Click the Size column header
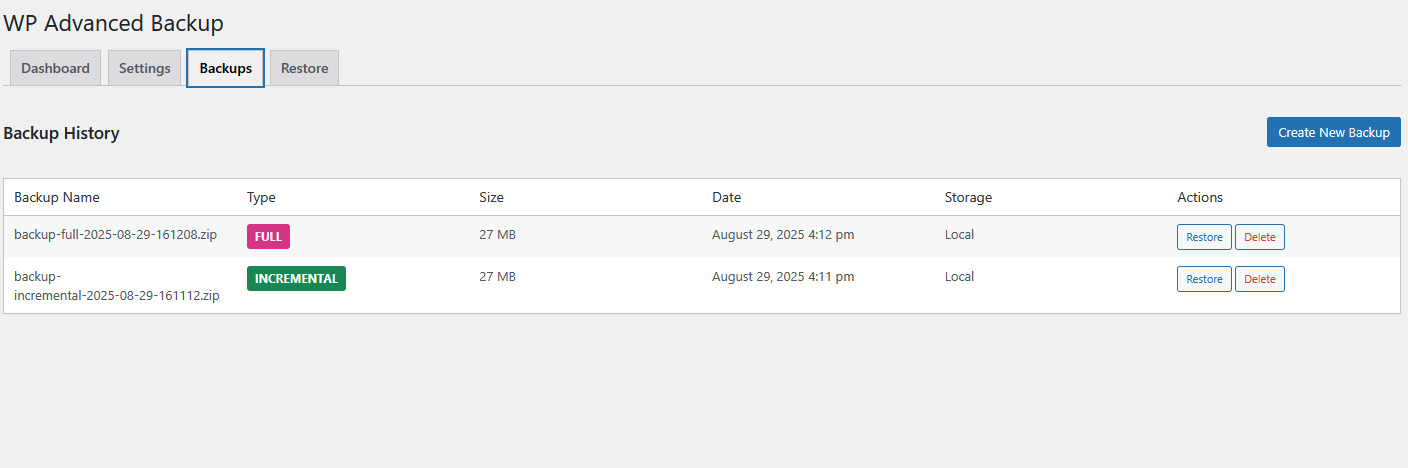The image size is (1408, 468). pos(491,197)
